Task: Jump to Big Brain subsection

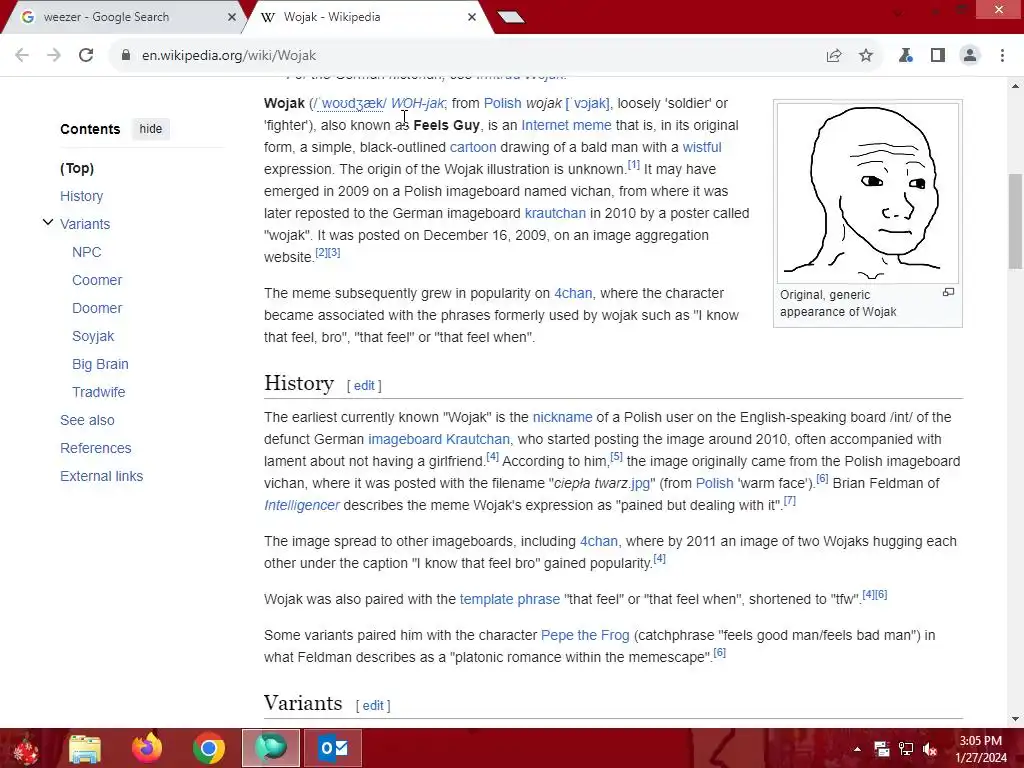Action: [101, 364]
